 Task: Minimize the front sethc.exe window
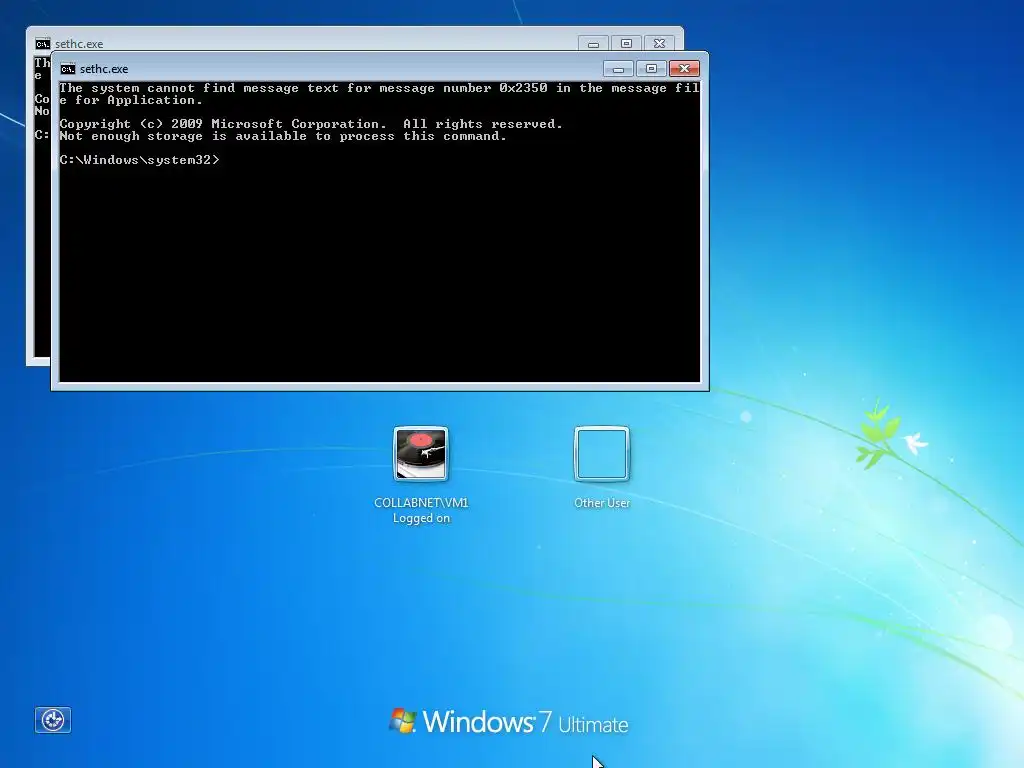tap(618, 68)
